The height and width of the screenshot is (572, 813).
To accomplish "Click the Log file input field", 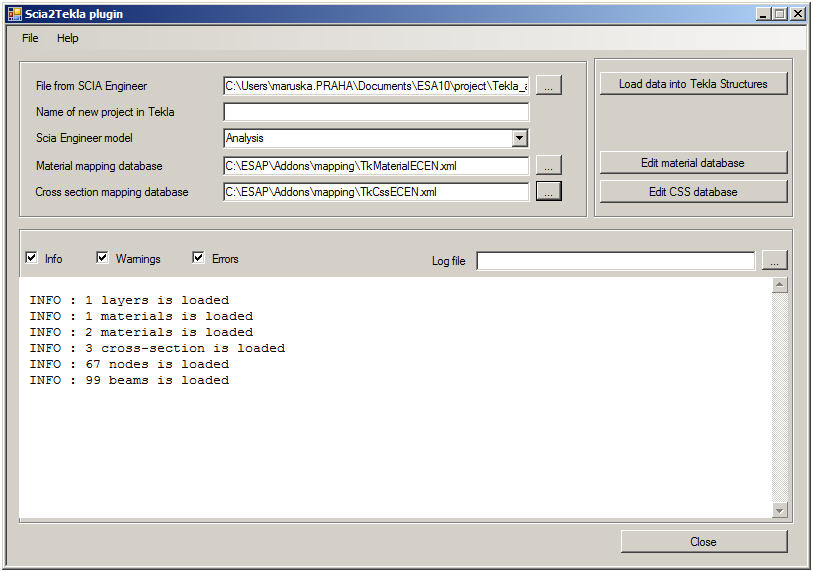I will (x=615, y=261).
